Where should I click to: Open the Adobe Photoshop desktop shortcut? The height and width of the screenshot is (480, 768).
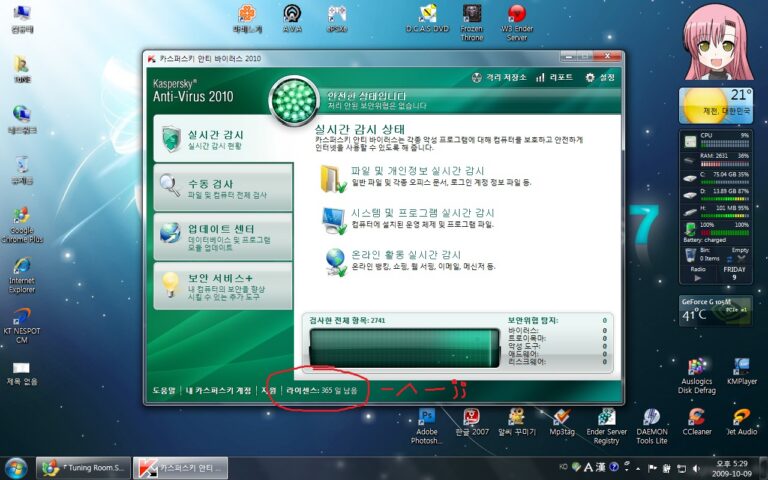[427, 426]
